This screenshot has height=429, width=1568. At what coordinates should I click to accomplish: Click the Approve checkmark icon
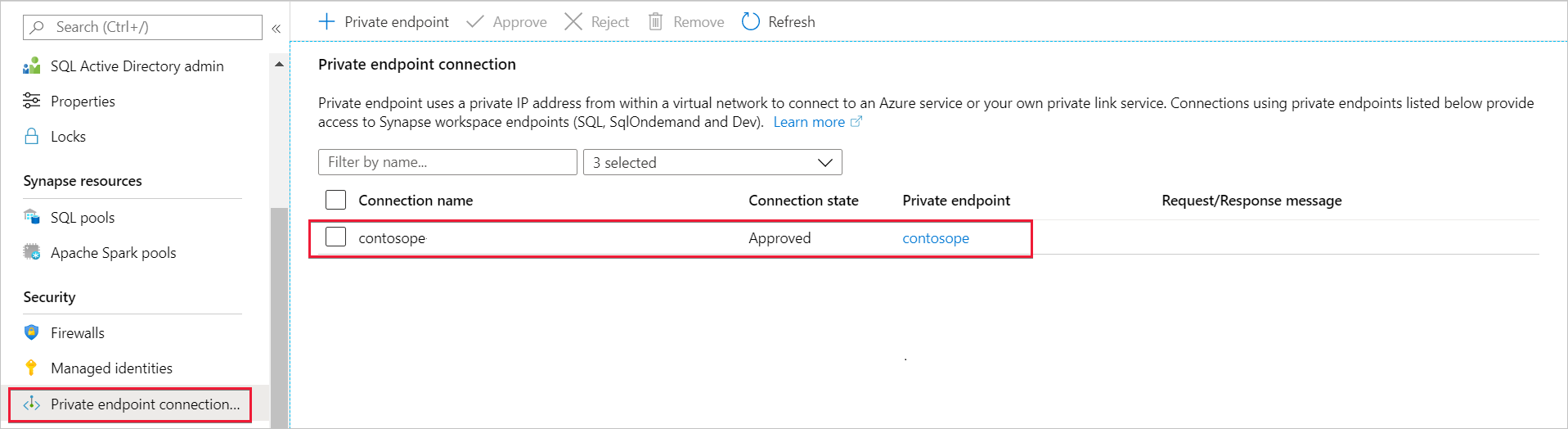474,21
